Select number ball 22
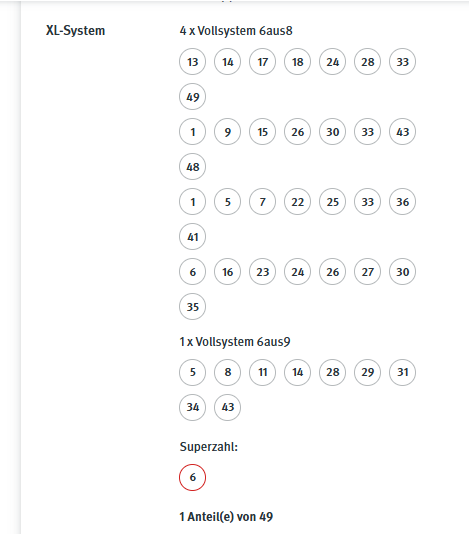The width and height of the screenshot is (469, 534). click(297, 202)
